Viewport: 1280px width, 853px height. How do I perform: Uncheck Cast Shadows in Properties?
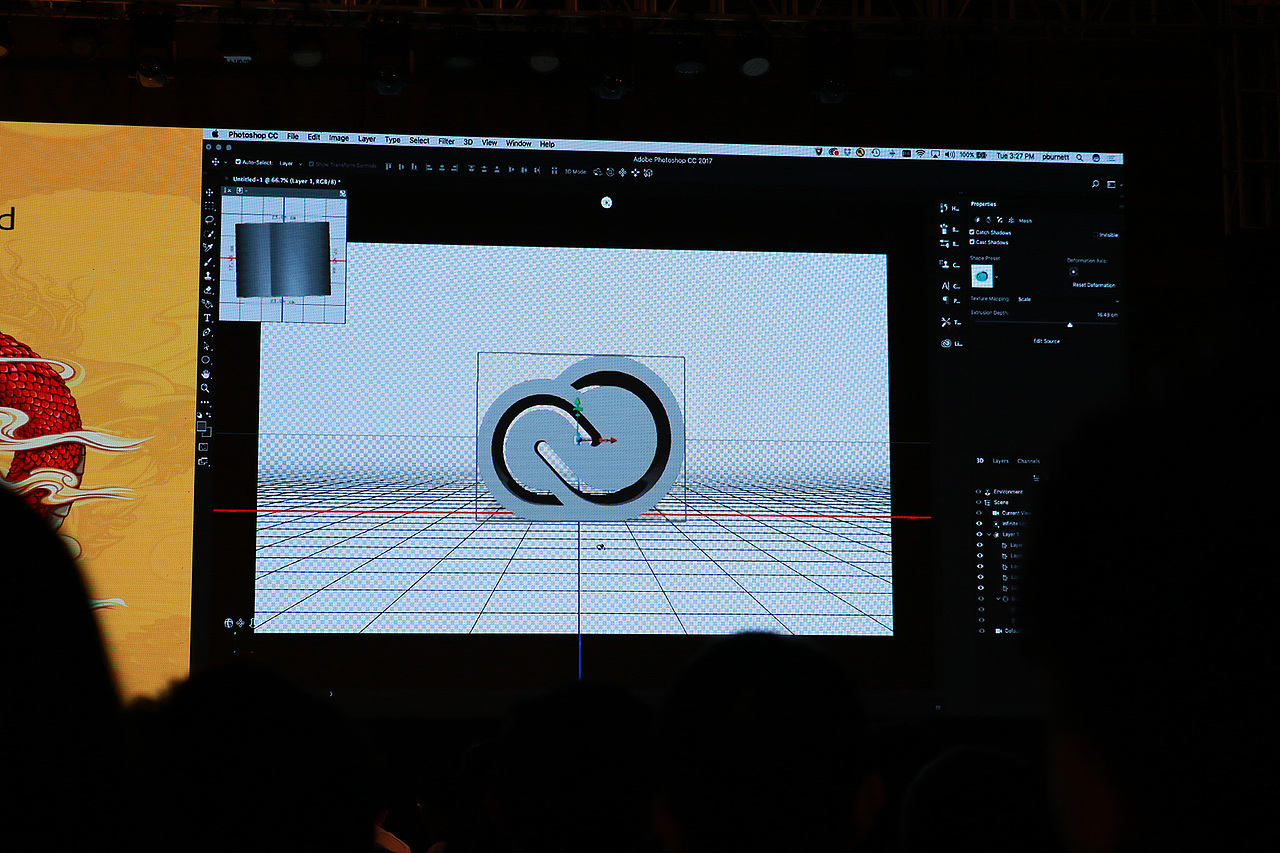point(972,243)
